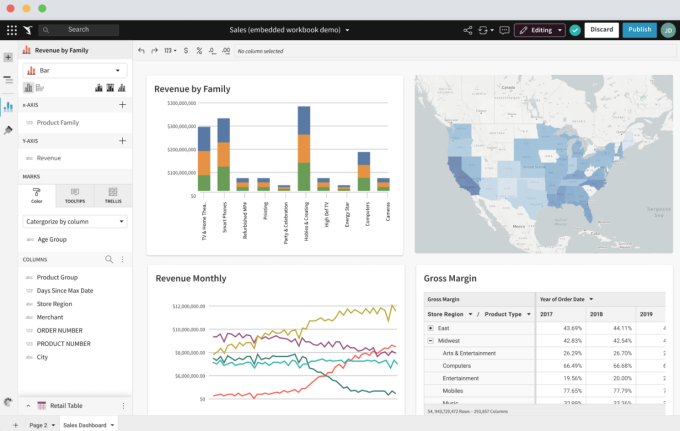The width and height of the screenshot is (680, 431).
Task: Apply percent format from the toolbar
Action: pyautogui.click(x=199, y=49)
